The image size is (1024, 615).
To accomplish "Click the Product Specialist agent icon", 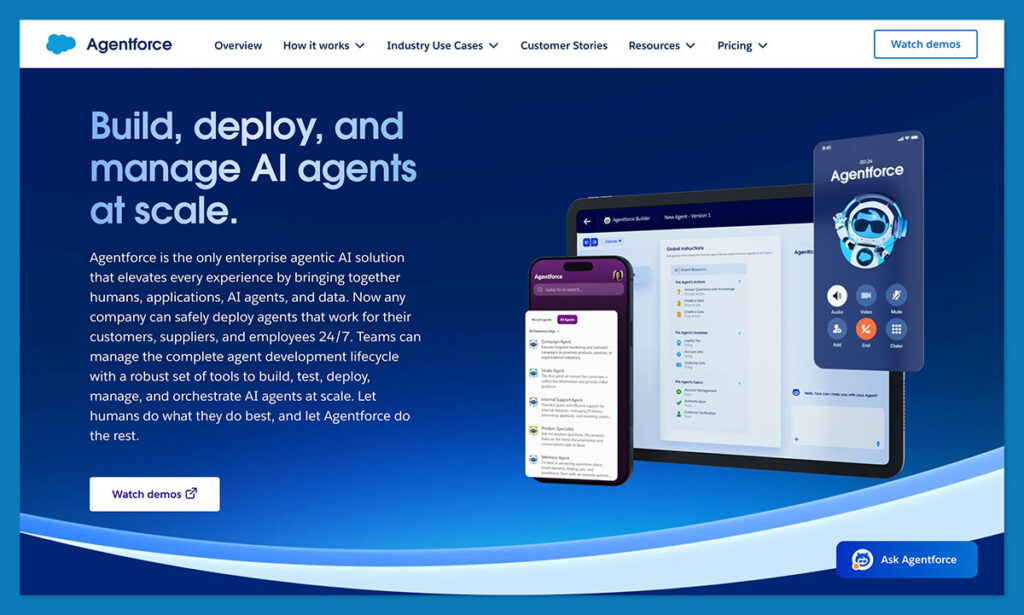I will click(532, 428).
